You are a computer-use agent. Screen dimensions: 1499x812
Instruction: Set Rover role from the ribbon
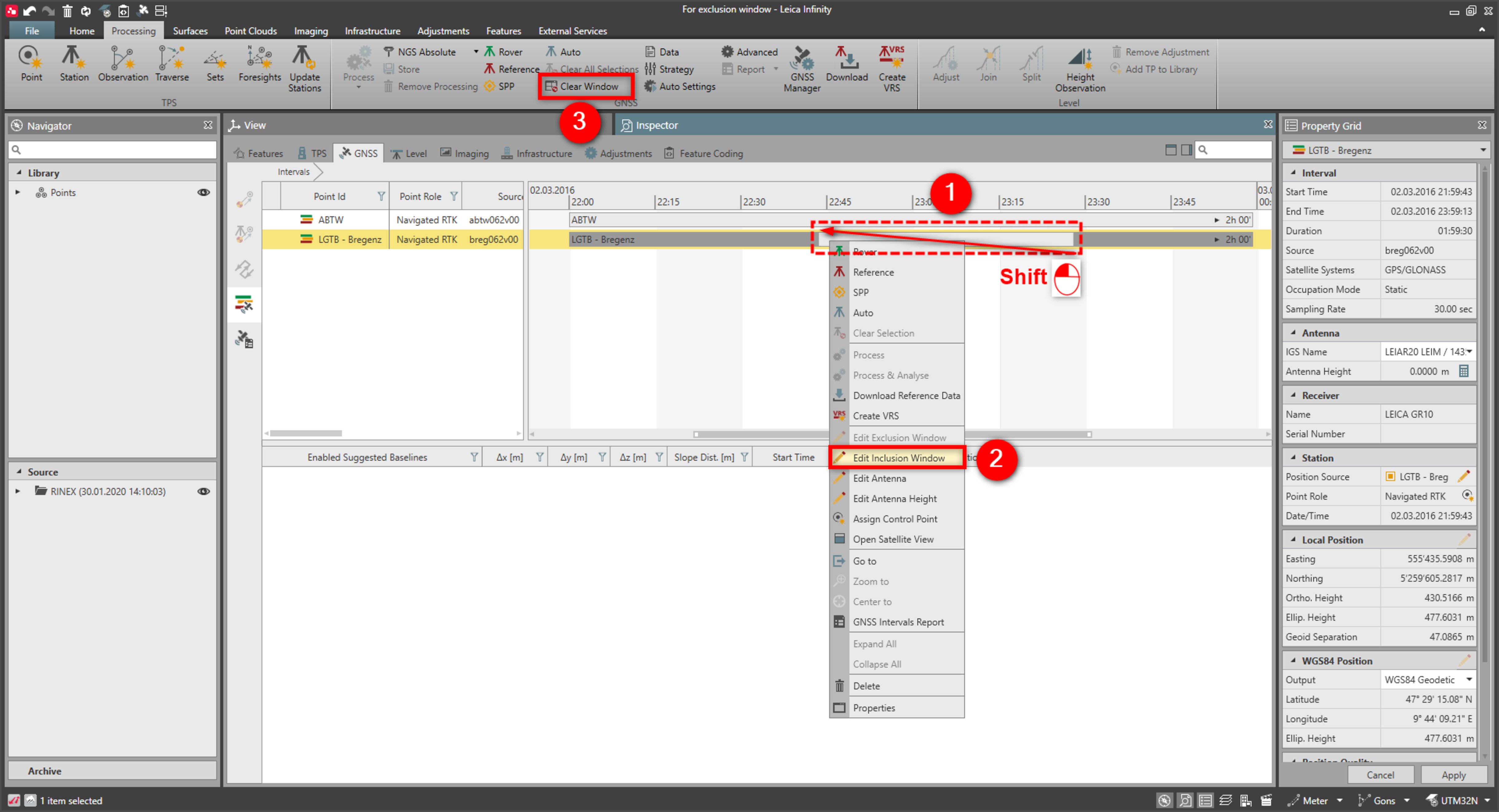coord(503,52)
